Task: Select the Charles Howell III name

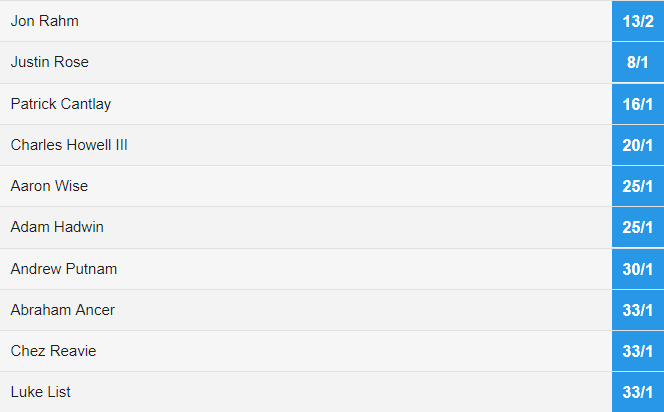Action: pos(69,145)
